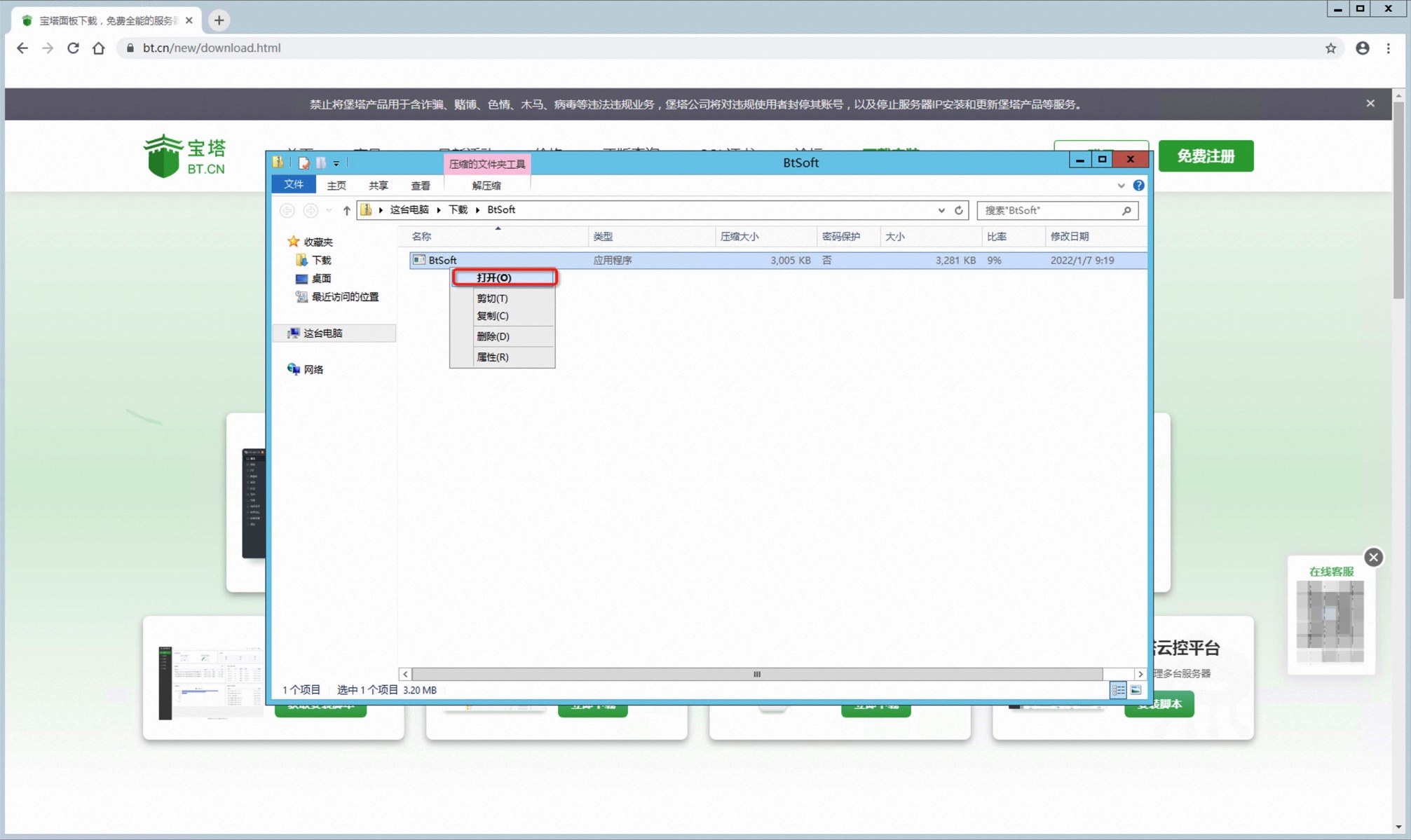Sort by 类型 column header
Viewport: 1411px width, 840px height.
click(x=652, y=237)
